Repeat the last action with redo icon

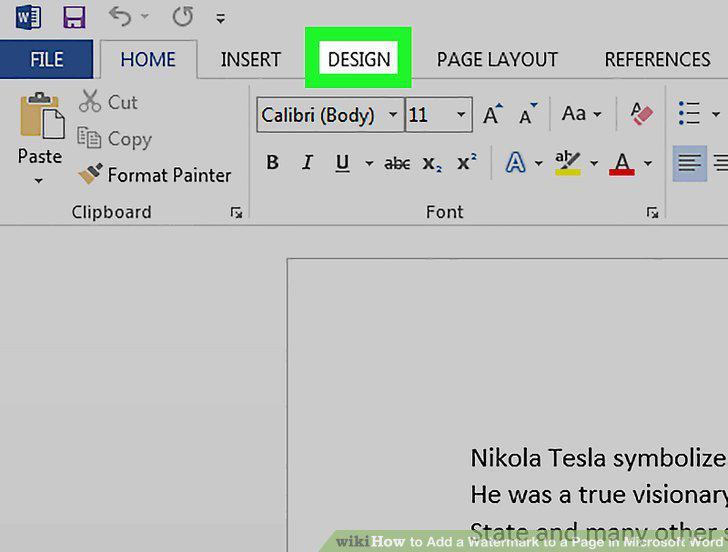click(183, 17)
